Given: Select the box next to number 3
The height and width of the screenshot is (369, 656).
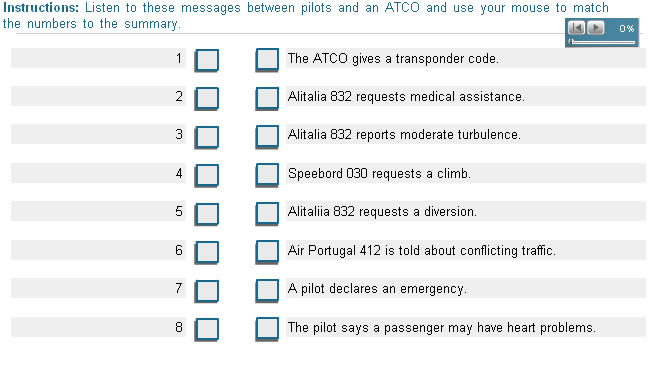Looking at the screenshot, I should pyautogui.click(x=206, y=137).
